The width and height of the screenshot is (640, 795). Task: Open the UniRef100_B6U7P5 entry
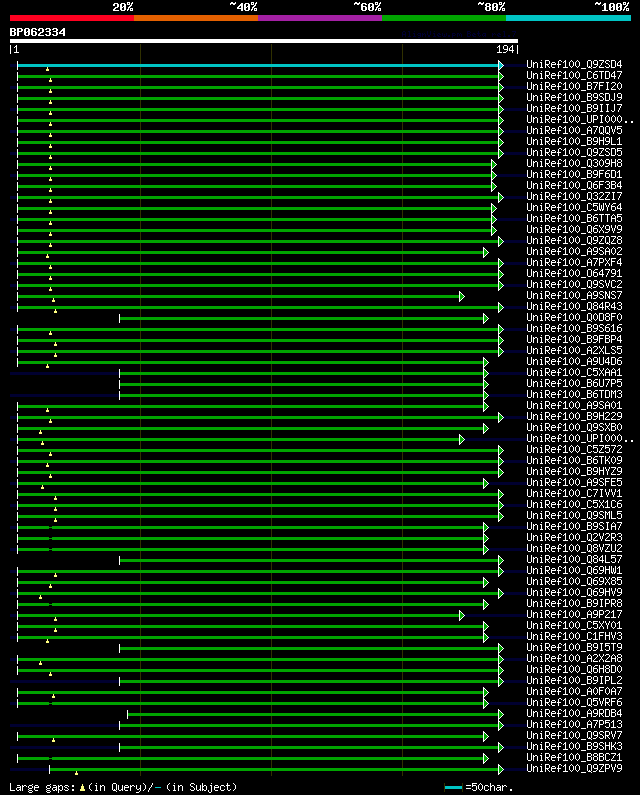(x=574, y=384)
